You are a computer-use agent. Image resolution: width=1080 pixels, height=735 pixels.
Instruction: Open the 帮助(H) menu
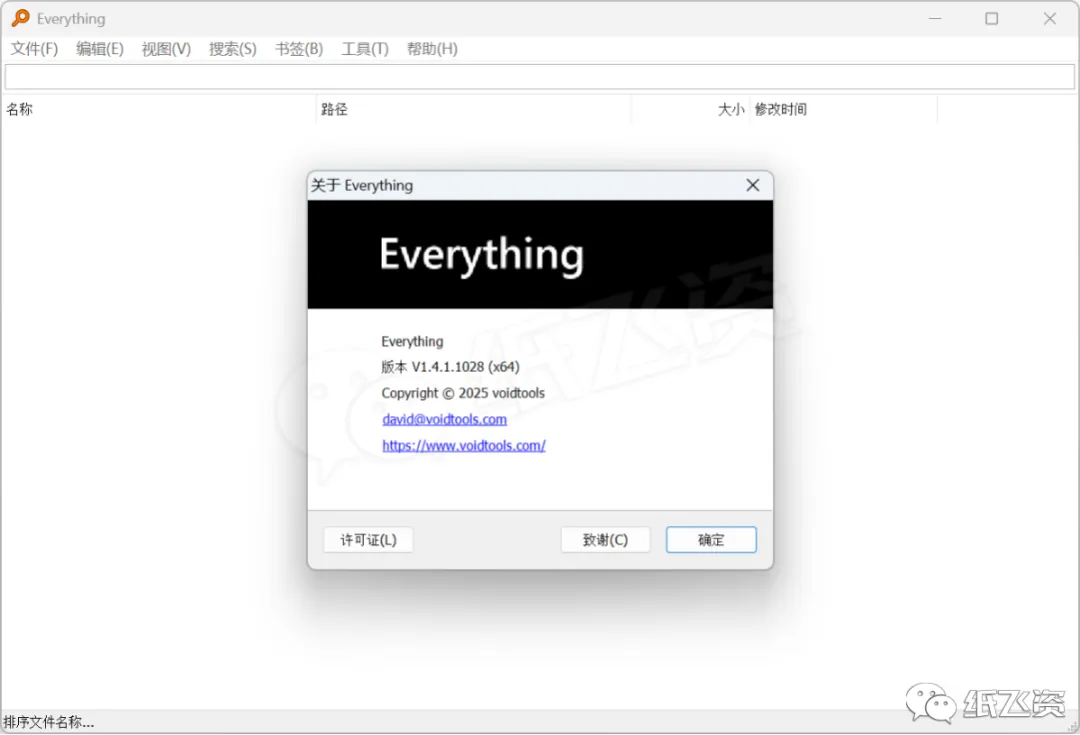pyautogui.click(x=432, y=49)
